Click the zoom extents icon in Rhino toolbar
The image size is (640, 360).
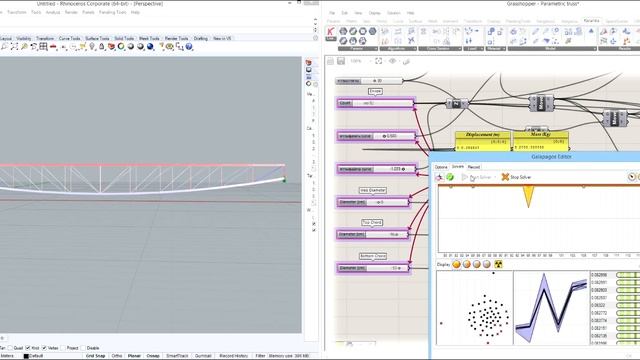pos(14,47)
